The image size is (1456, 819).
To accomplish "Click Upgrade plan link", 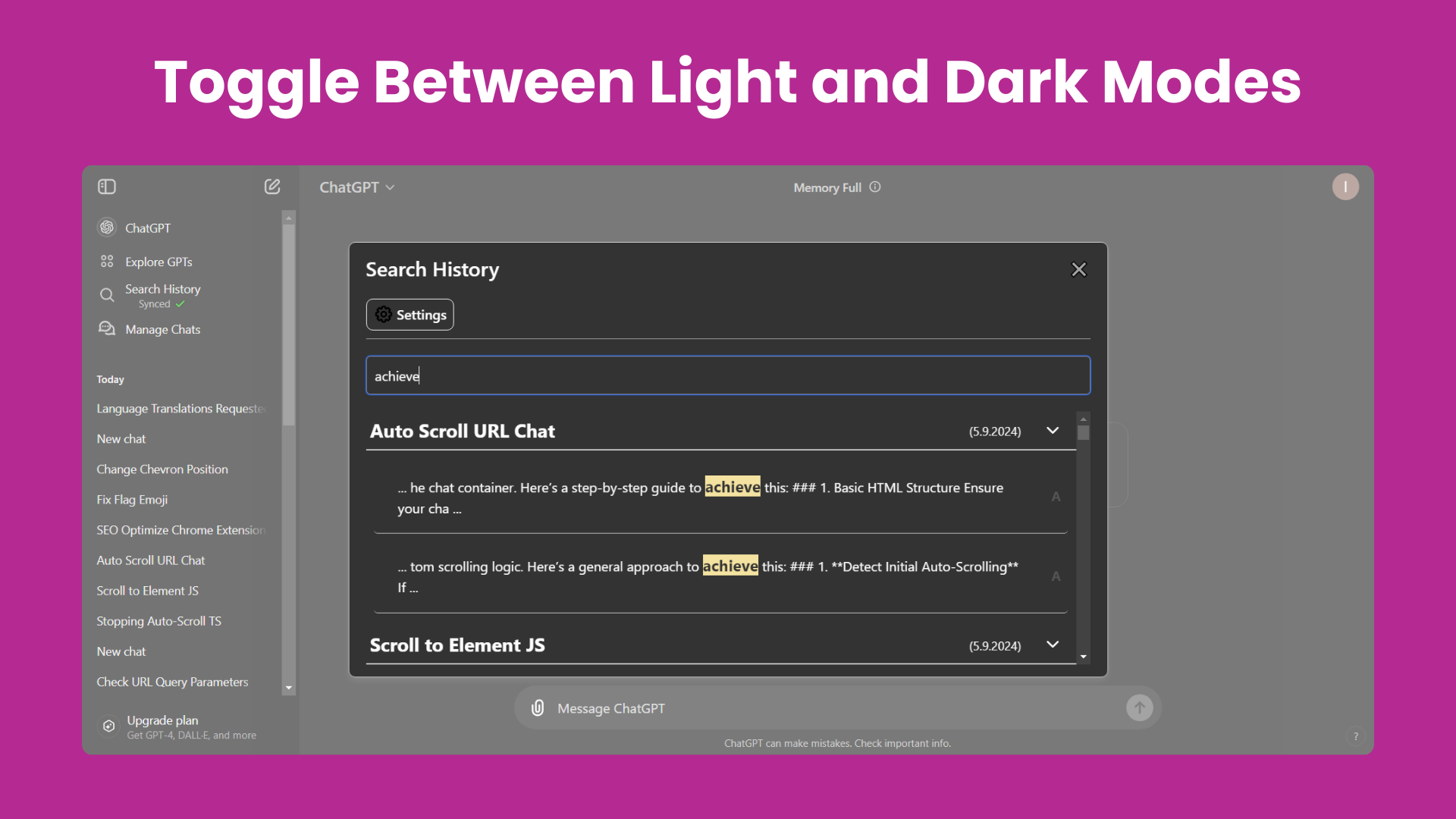I will (162, 720).
